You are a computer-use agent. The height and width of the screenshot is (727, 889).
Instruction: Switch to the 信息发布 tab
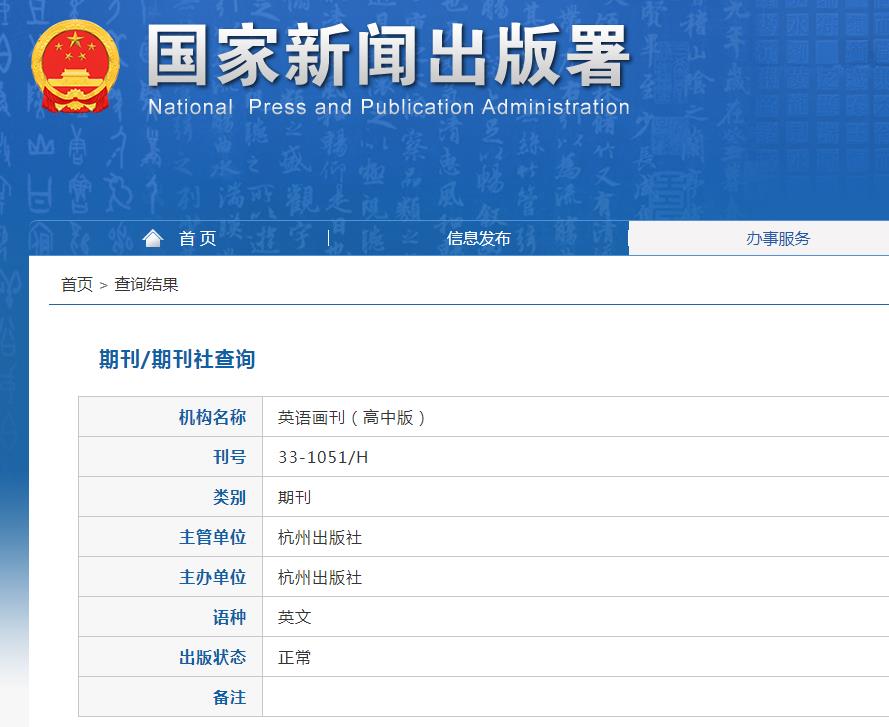(x=478, y=238)
